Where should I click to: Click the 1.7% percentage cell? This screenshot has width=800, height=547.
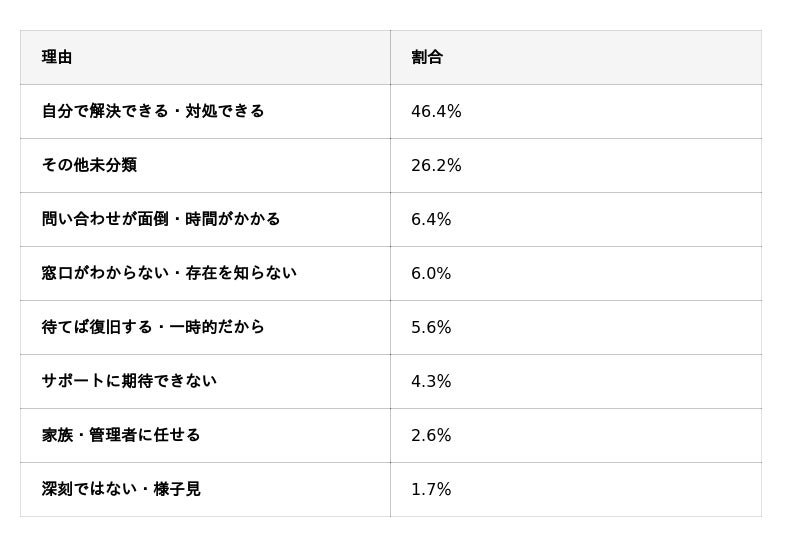pyautogui.click(x=431, y=490)
